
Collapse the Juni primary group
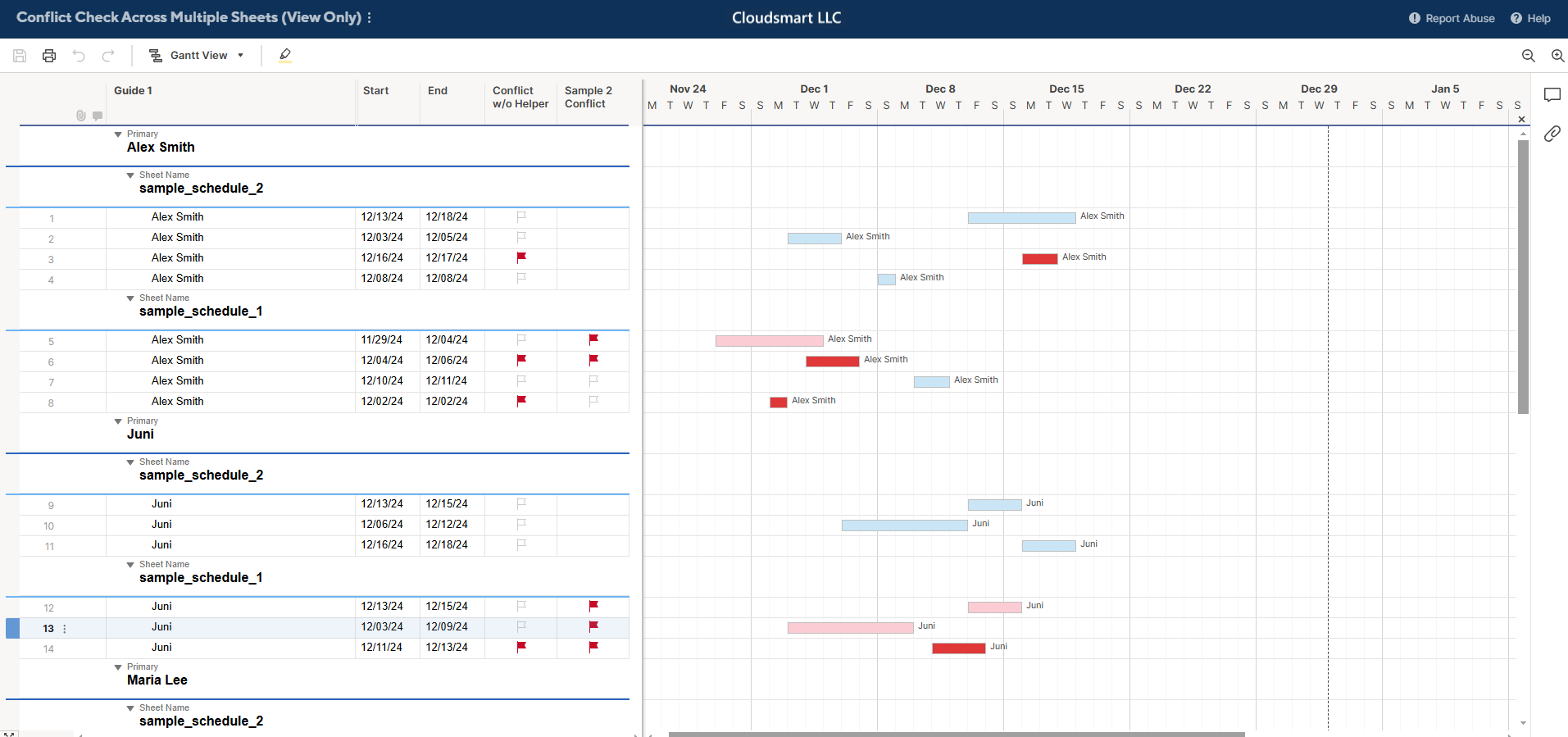pos(118,421)
